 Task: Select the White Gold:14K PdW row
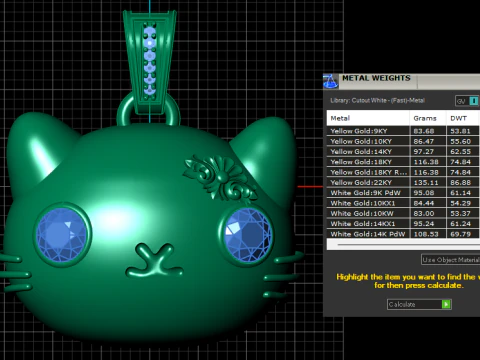[x=403, y=234]
